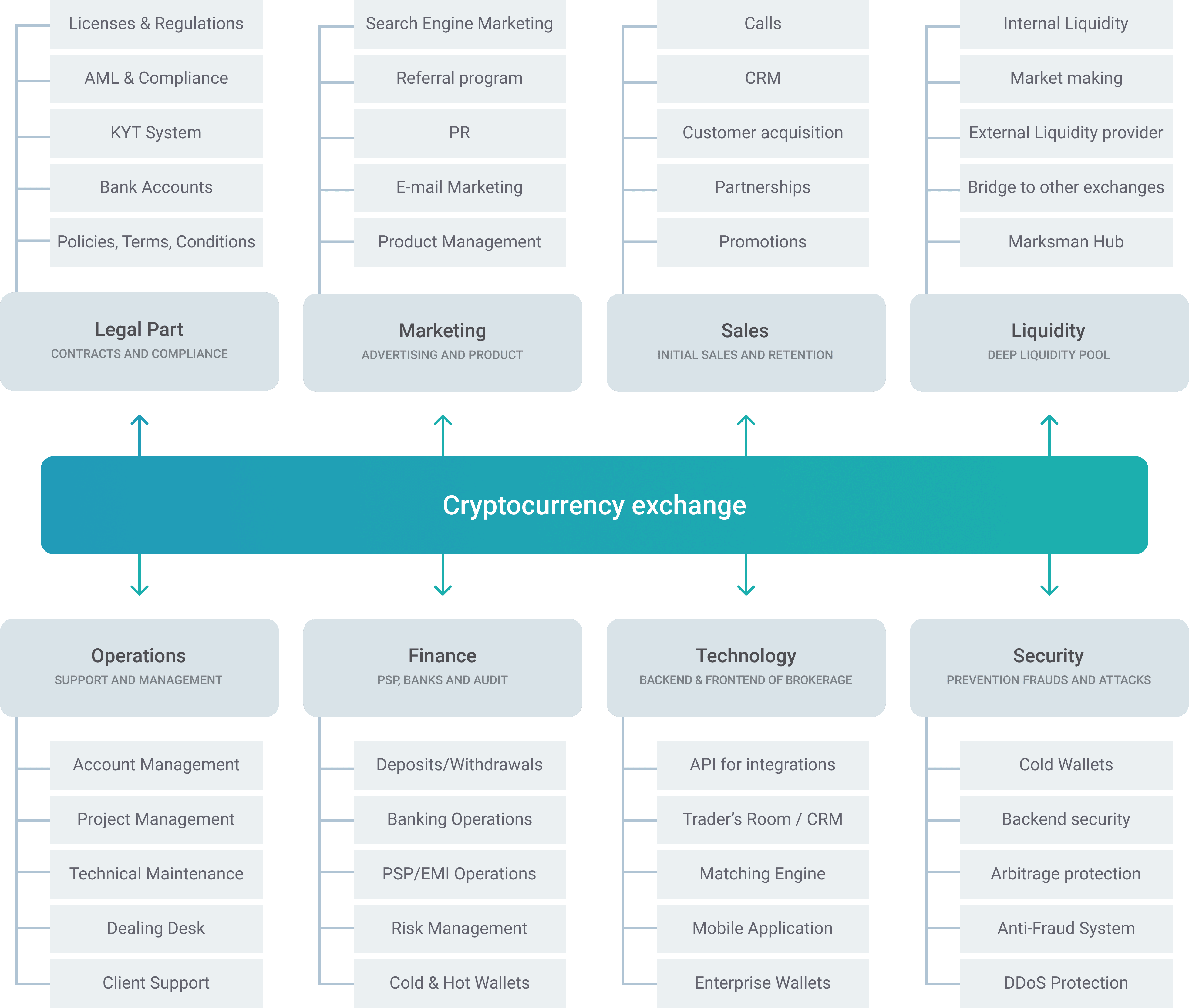Click the Search Engine Marketing item

coord(460,24)
